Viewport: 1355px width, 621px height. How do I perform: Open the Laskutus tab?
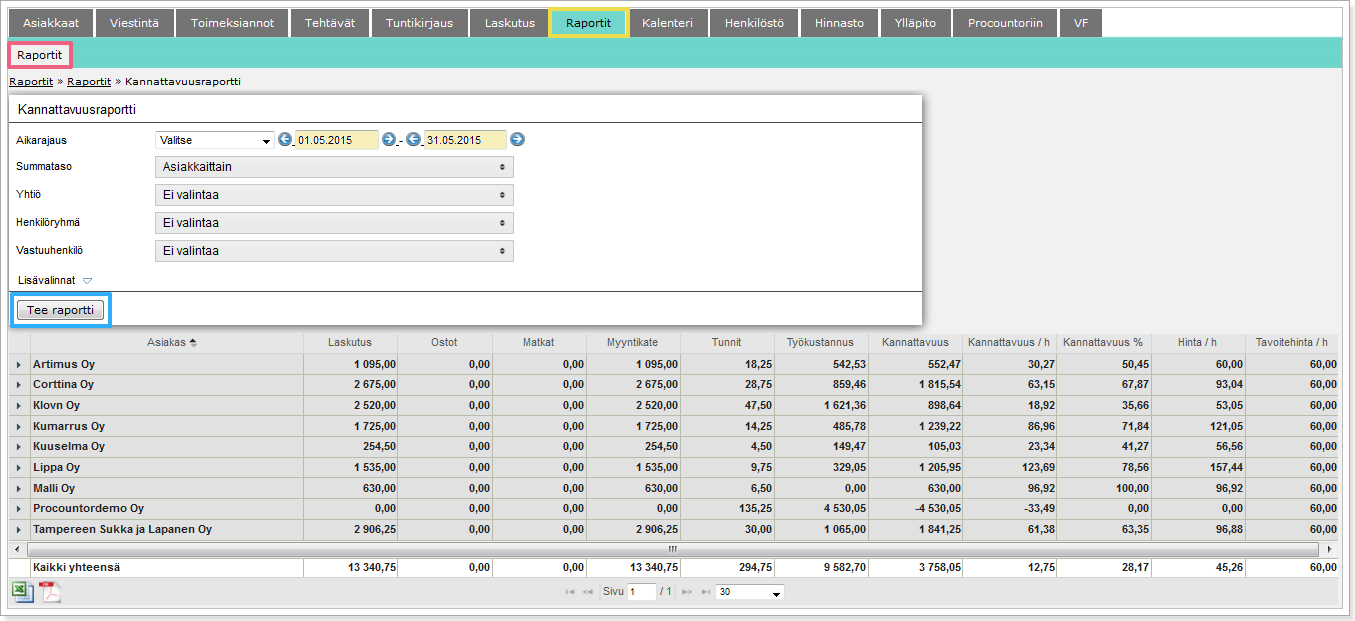pyautogui.click(x=509, y=23)
